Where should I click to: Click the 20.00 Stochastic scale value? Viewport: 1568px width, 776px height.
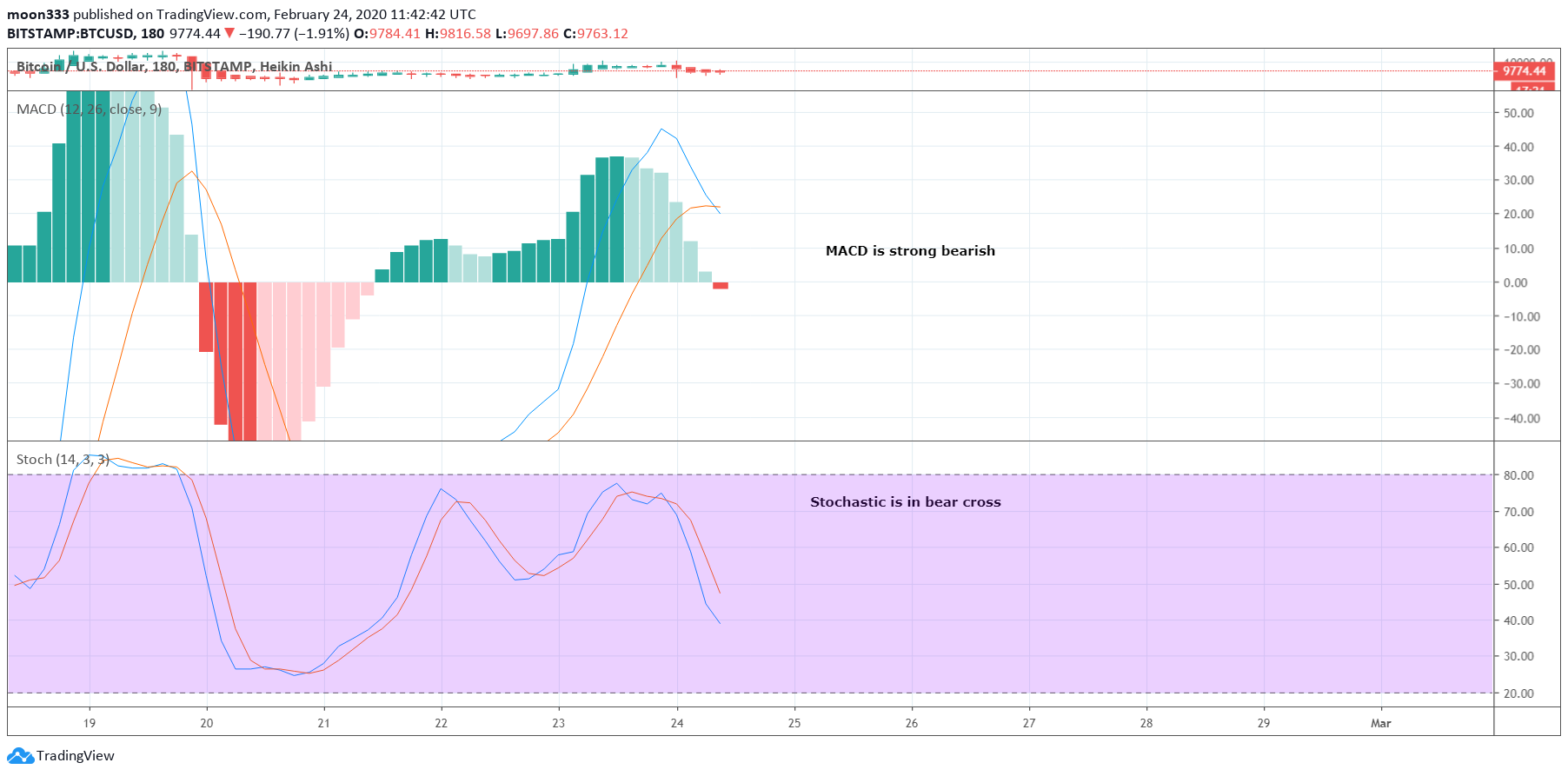[1519, 693]
